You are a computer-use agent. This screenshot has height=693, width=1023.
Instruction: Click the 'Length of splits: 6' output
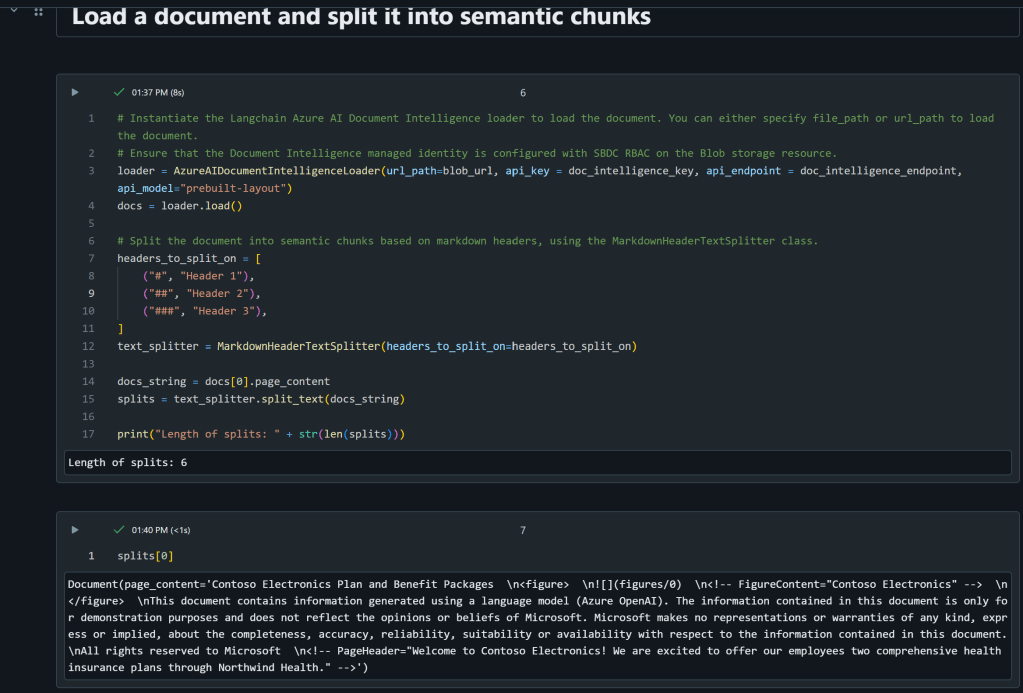coord(128,463)
